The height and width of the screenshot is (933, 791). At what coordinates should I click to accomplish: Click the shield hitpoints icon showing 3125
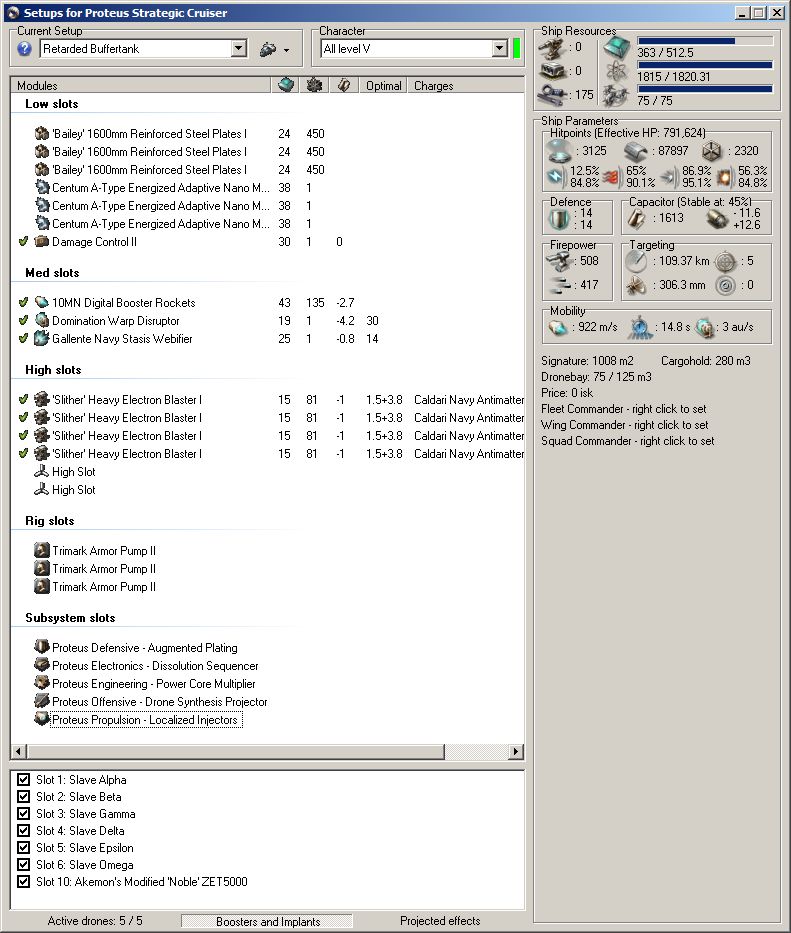559,151
